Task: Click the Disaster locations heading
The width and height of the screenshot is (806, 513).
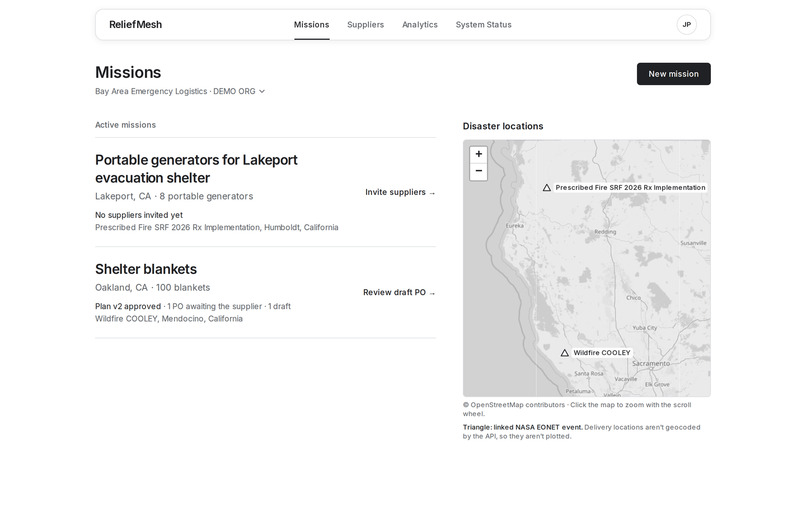Action: (x=503, y=126)
